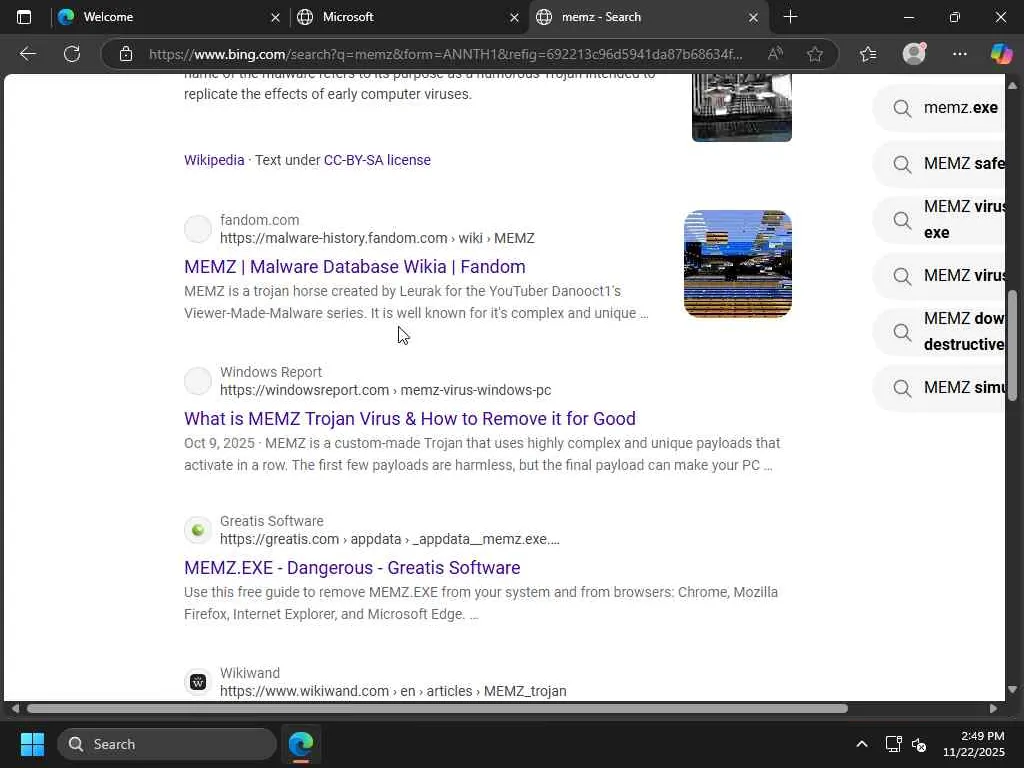Open the CC-BY-SA license link
Screen dimensions: 1024x768
tap(377, 160)
